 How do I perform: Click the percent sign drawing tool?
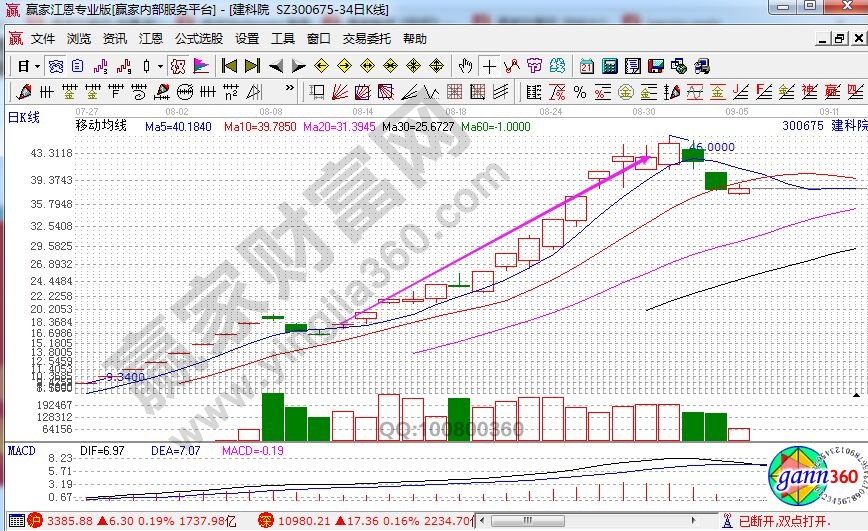coord(579,92)
